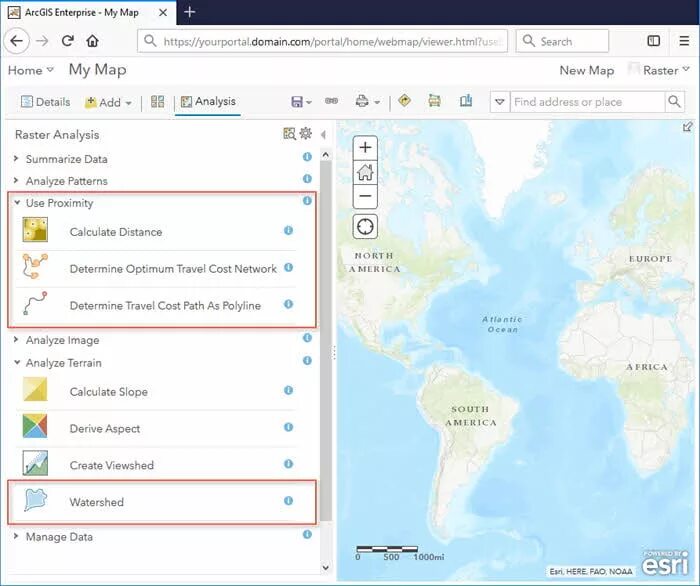Open the Directions tool in toolbar
This screenshot has width=700, height=586.
click(404, 100)
